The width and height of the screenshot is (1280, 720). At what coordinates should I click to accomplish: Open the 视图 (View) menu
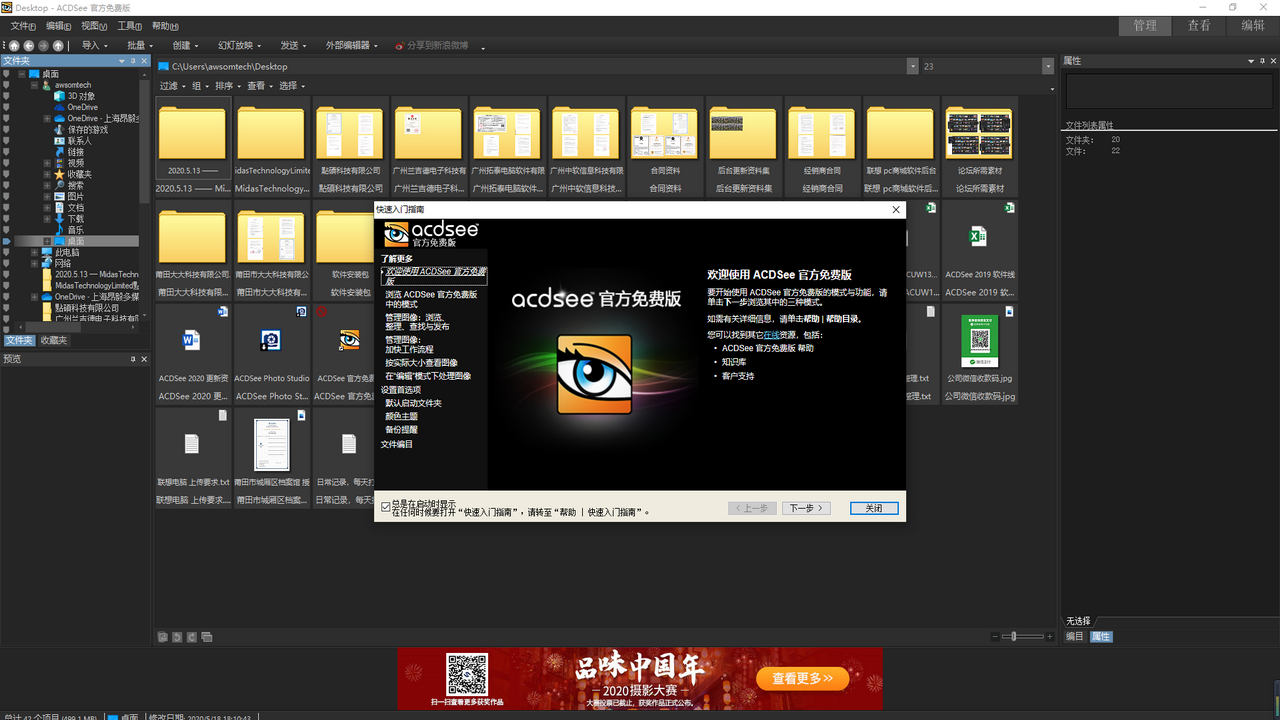pos(94,26)
